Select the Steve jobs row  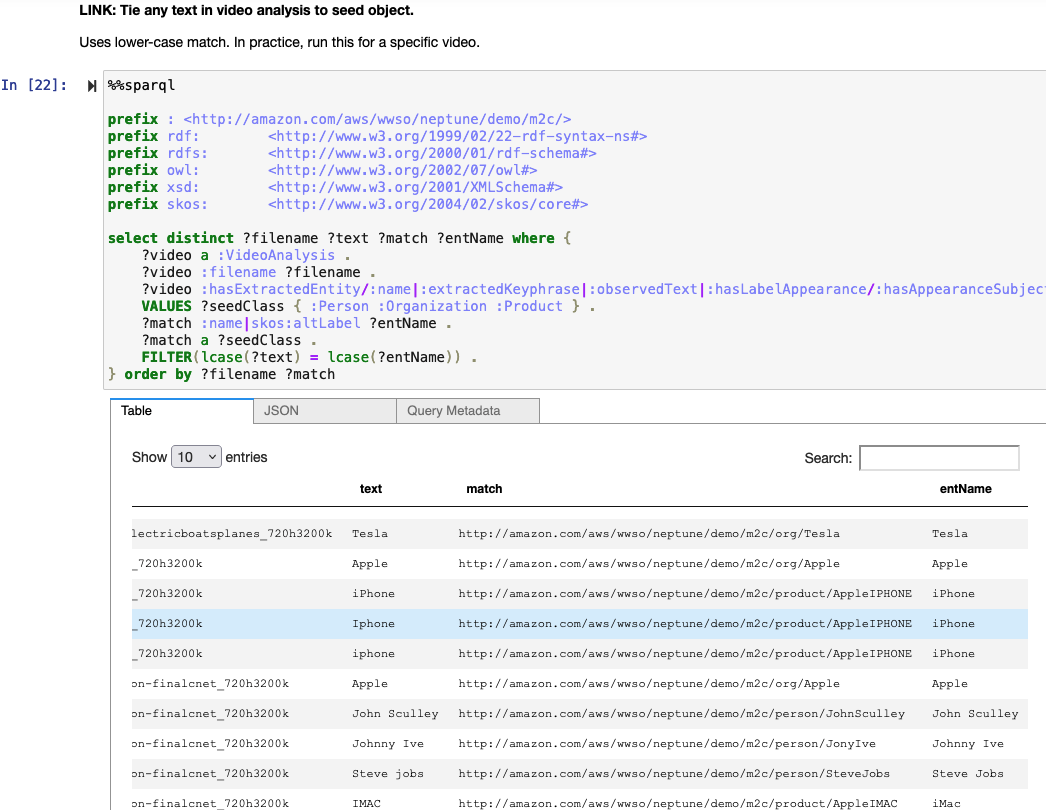click(x=500, y=773)
